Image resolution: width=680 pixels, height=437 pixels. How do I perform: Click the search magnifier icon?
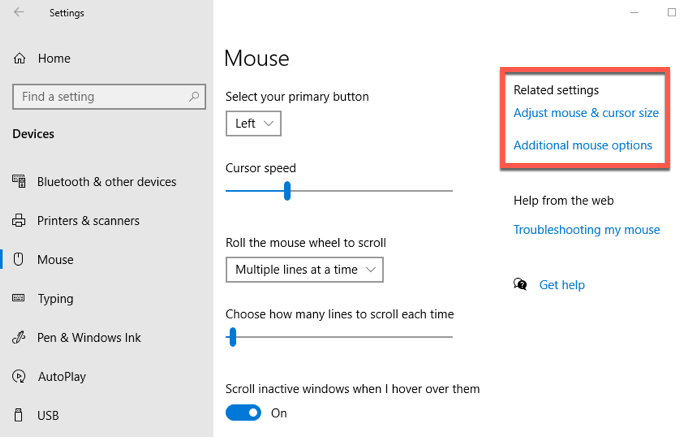tap(194, 97)
